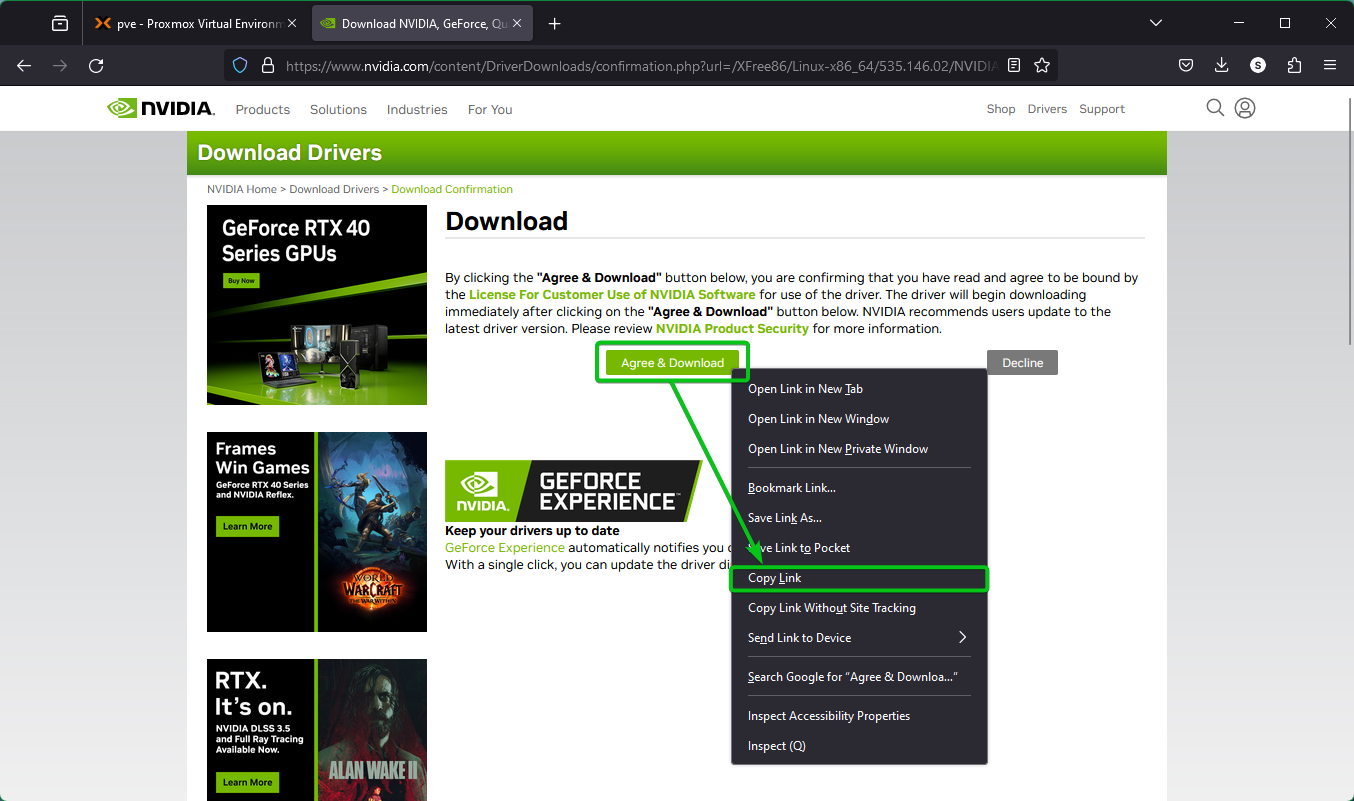Open Firefox View icon in tab bar

[60, 23]
